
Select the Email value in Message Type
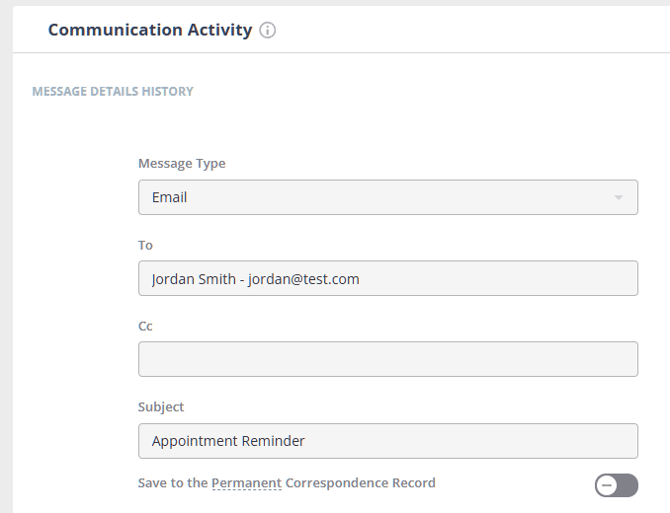coord(170,197)
